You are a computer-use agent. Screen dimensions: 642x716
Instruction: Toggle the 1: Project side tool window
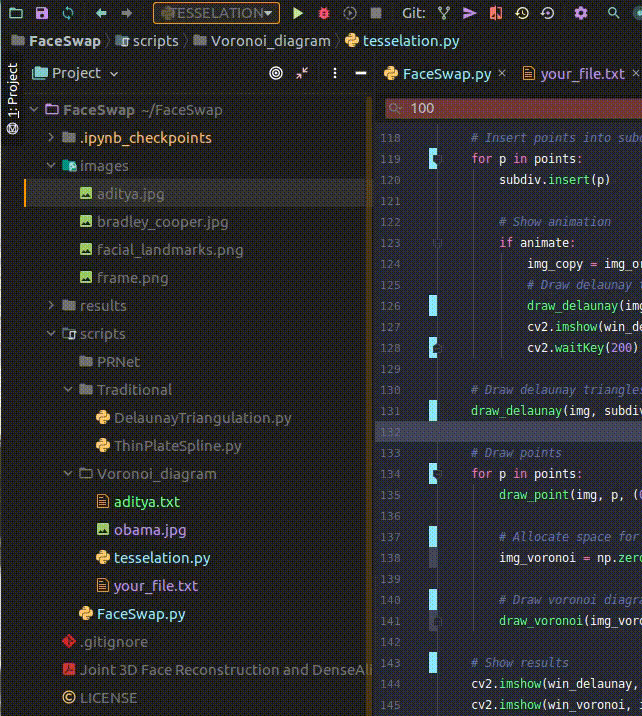pyautogui.click(x=12, y=99)
